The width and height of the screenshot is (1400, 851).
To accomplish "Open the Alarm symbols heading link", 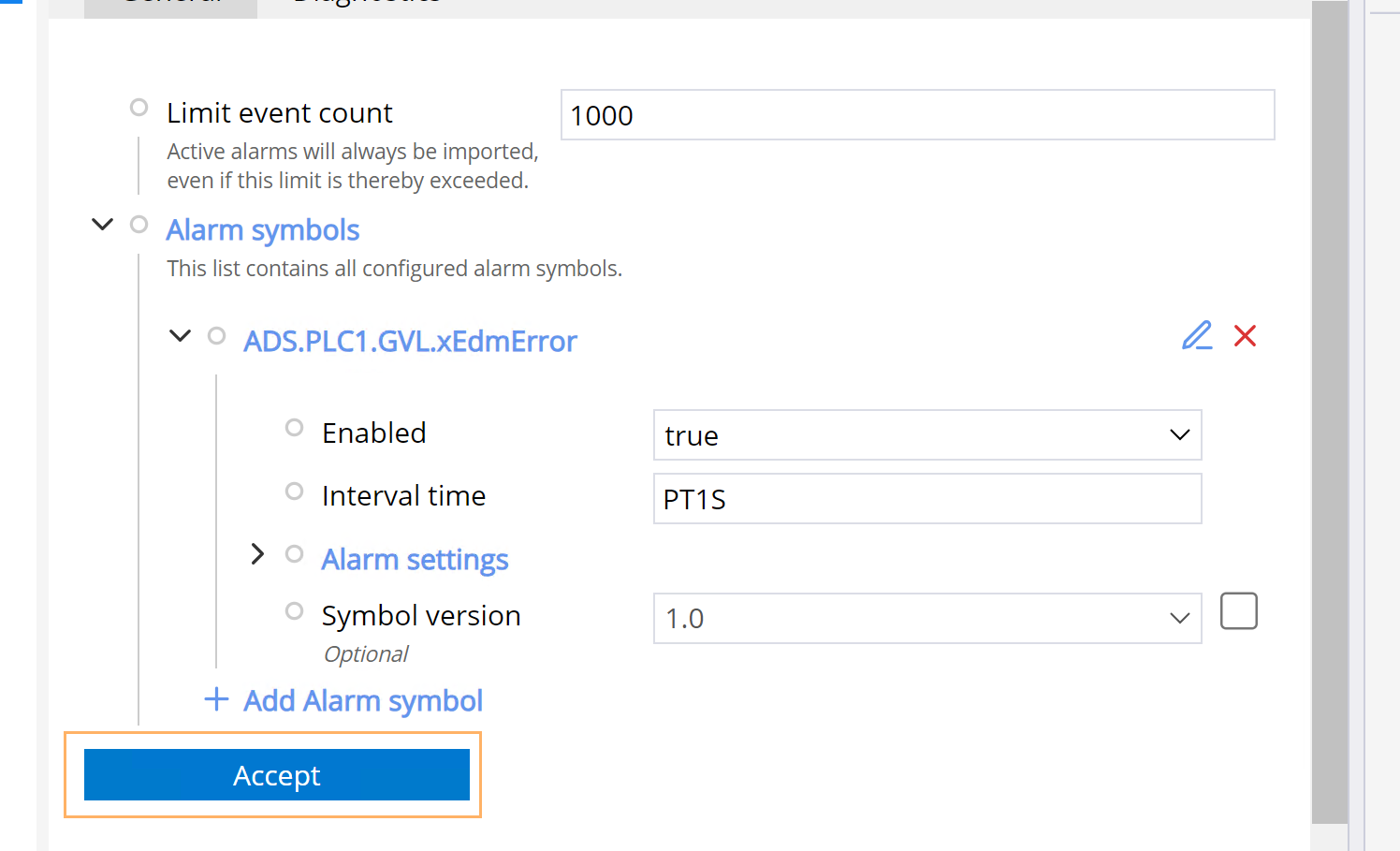I will (263, 230).
